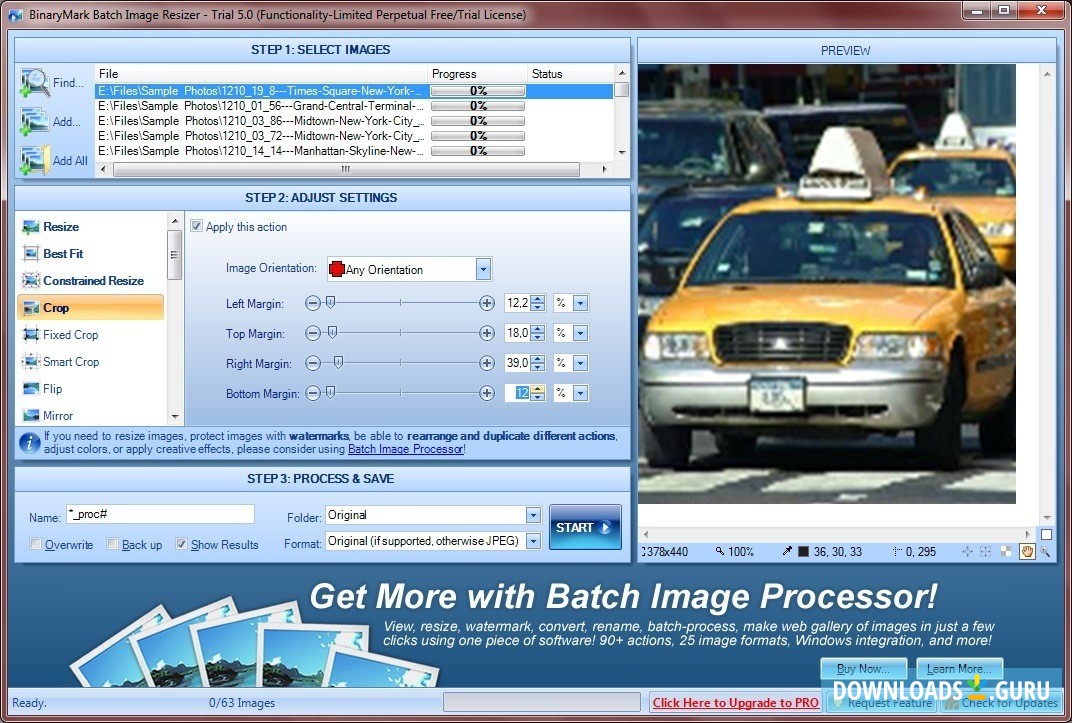Click the Add All folder icon

(35, 160)
